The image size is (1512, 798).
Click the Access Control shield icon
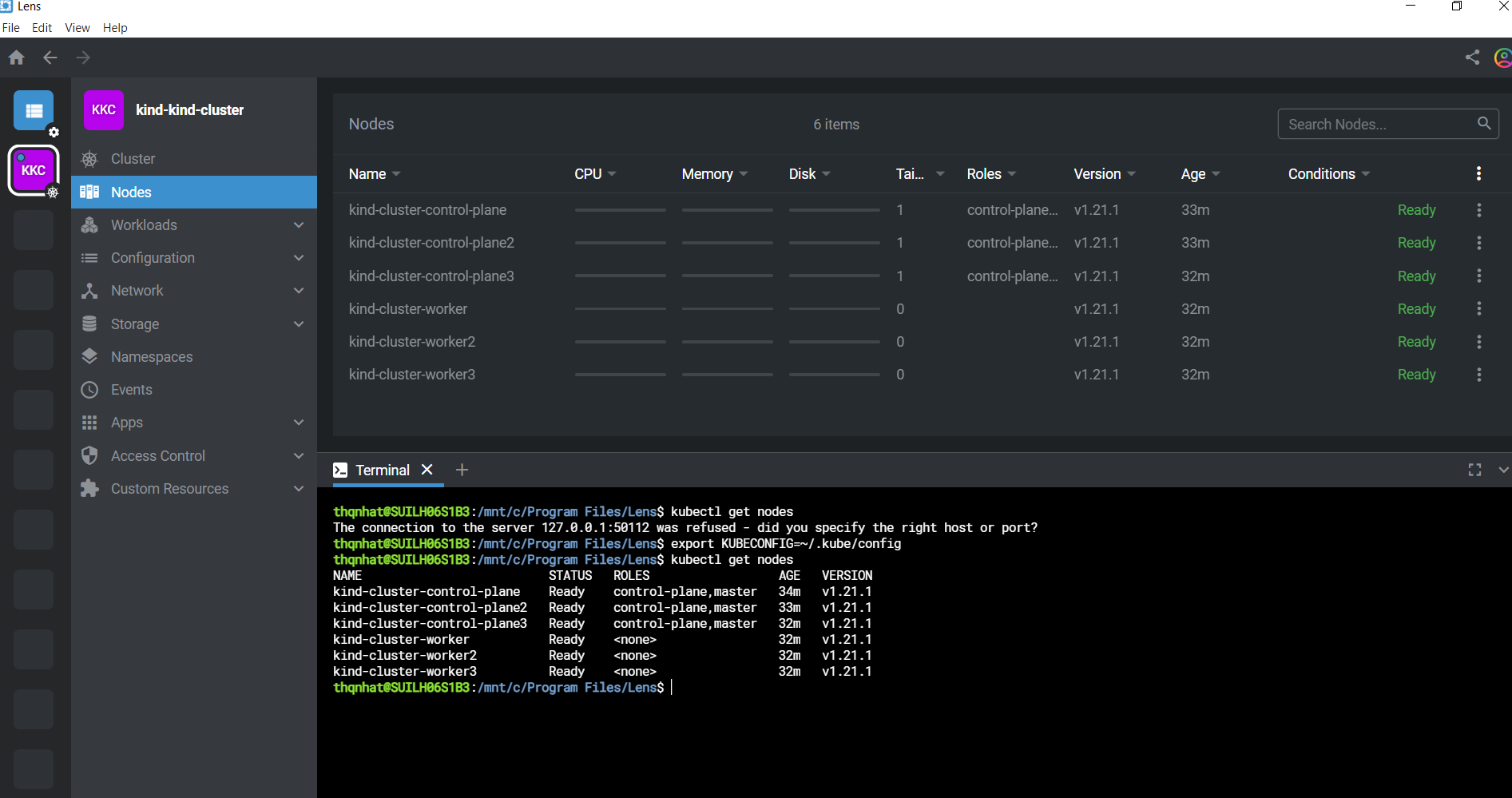click(89, 455)
